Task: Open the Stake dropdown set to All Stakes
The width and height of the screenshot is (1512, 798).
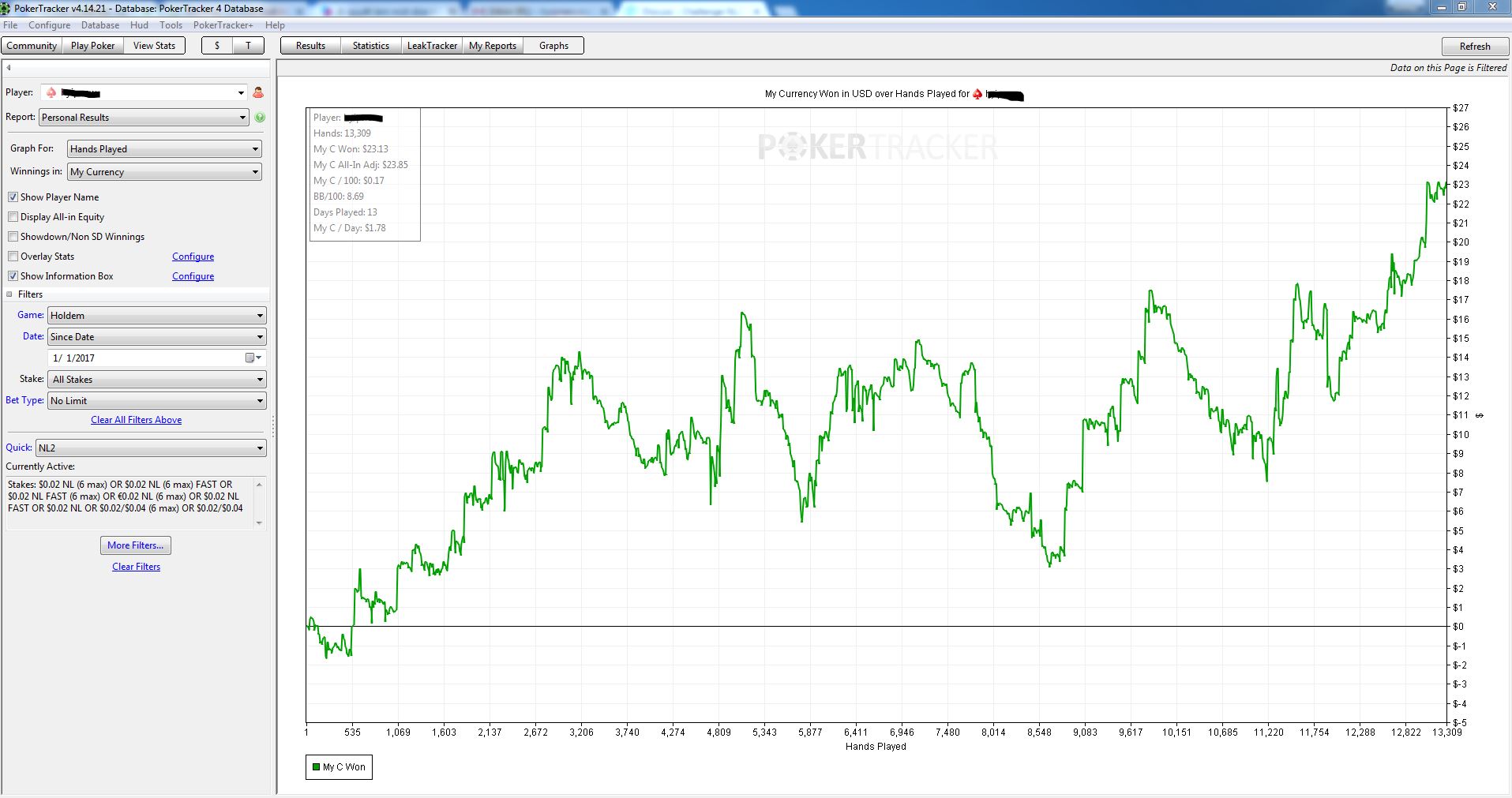Action: pyautogui.click(x=156, y=379)
